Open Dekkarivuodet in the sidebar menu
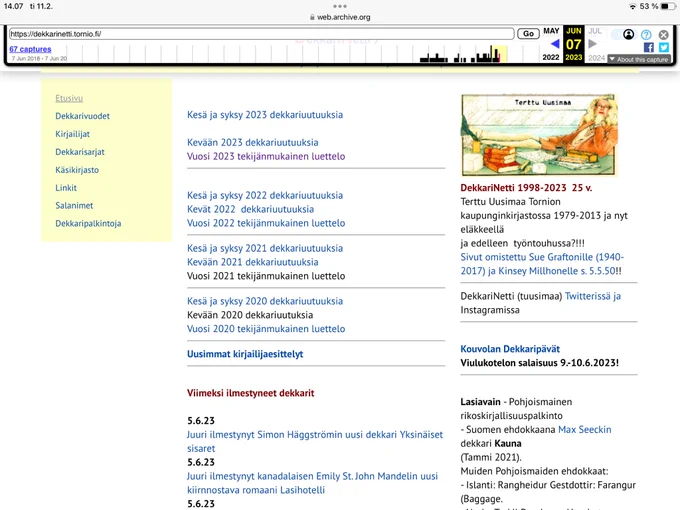The width and height of the screenshot is (680, 510). tap(82, 116)
